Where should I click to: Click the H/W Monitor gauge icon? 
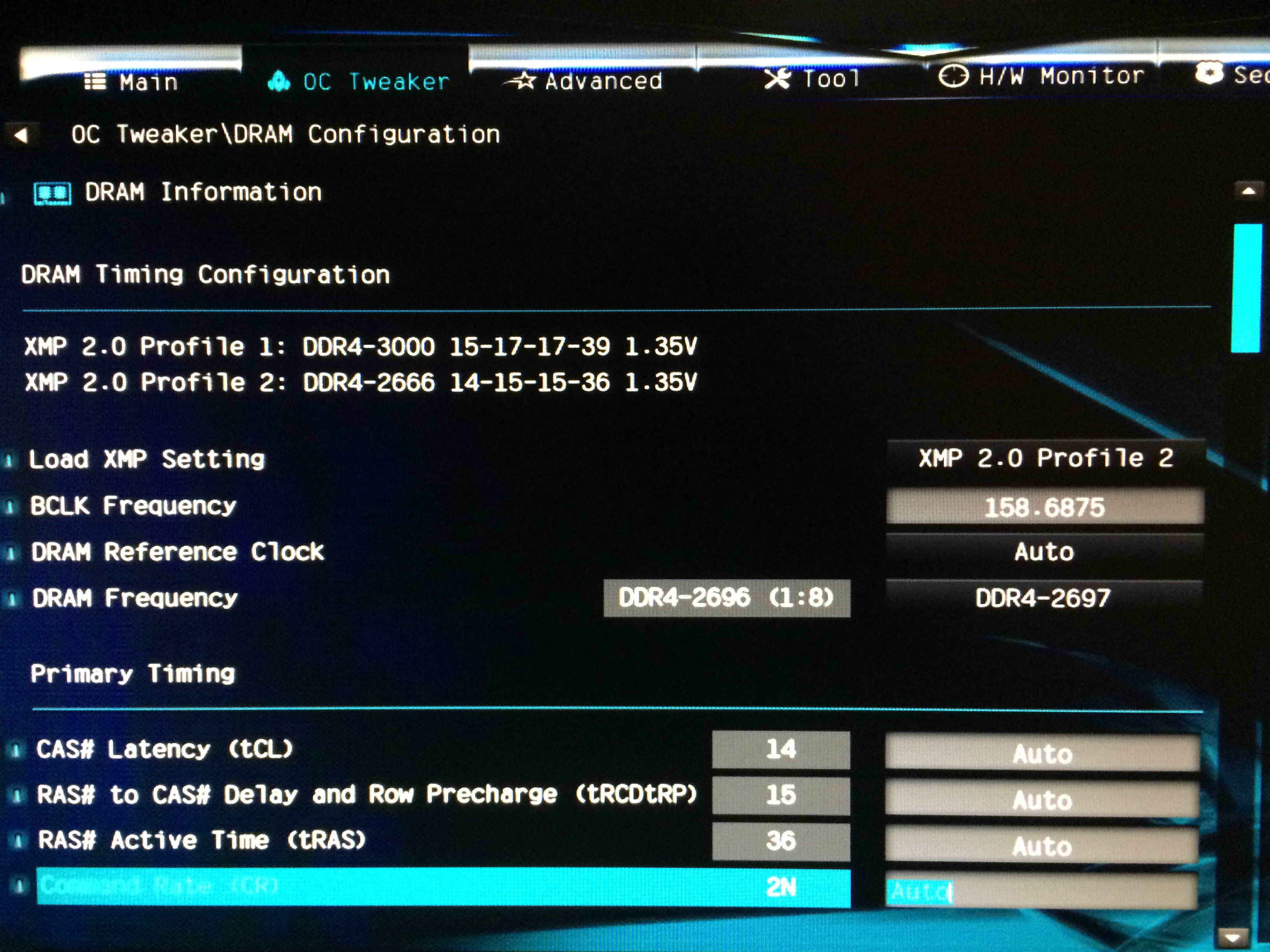(953, 76)
